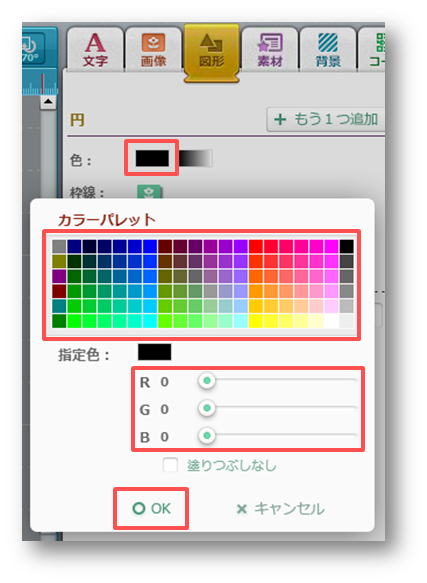
Task: Open the 素材 materials tab
Action: [x=270, y=49]
